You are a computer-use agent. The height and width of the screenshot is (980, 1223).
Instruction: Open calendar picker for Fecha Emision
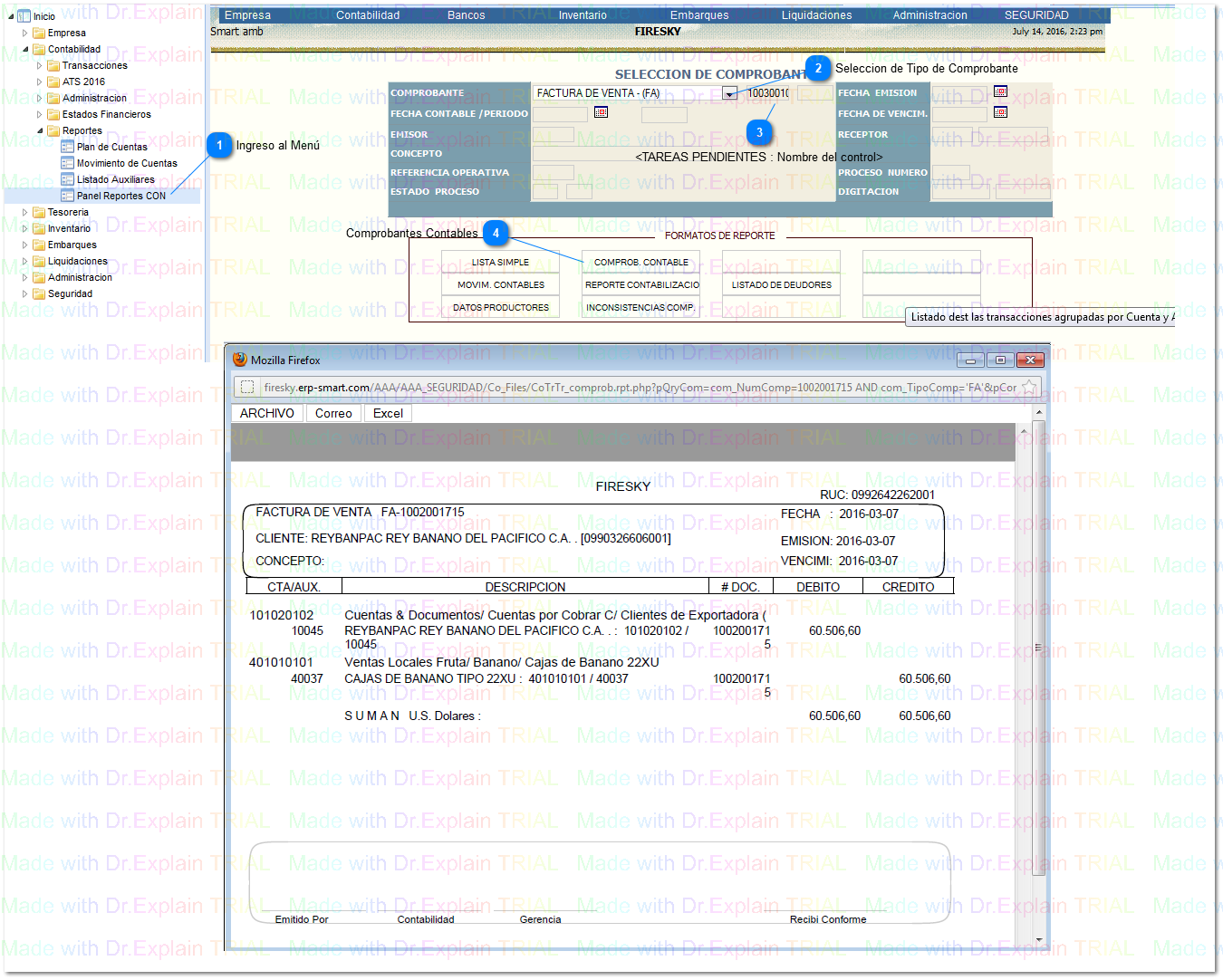1000,91
